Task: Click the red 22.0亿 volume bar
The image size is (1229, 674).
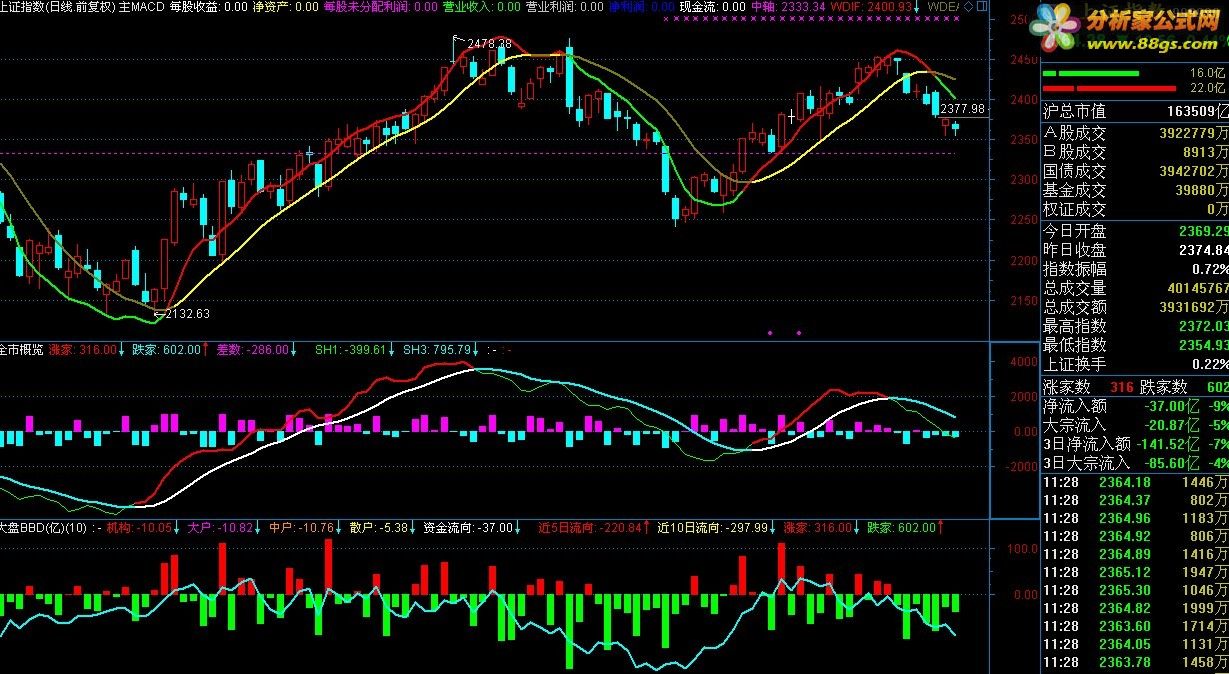Action: click(x=1108, y=88)
